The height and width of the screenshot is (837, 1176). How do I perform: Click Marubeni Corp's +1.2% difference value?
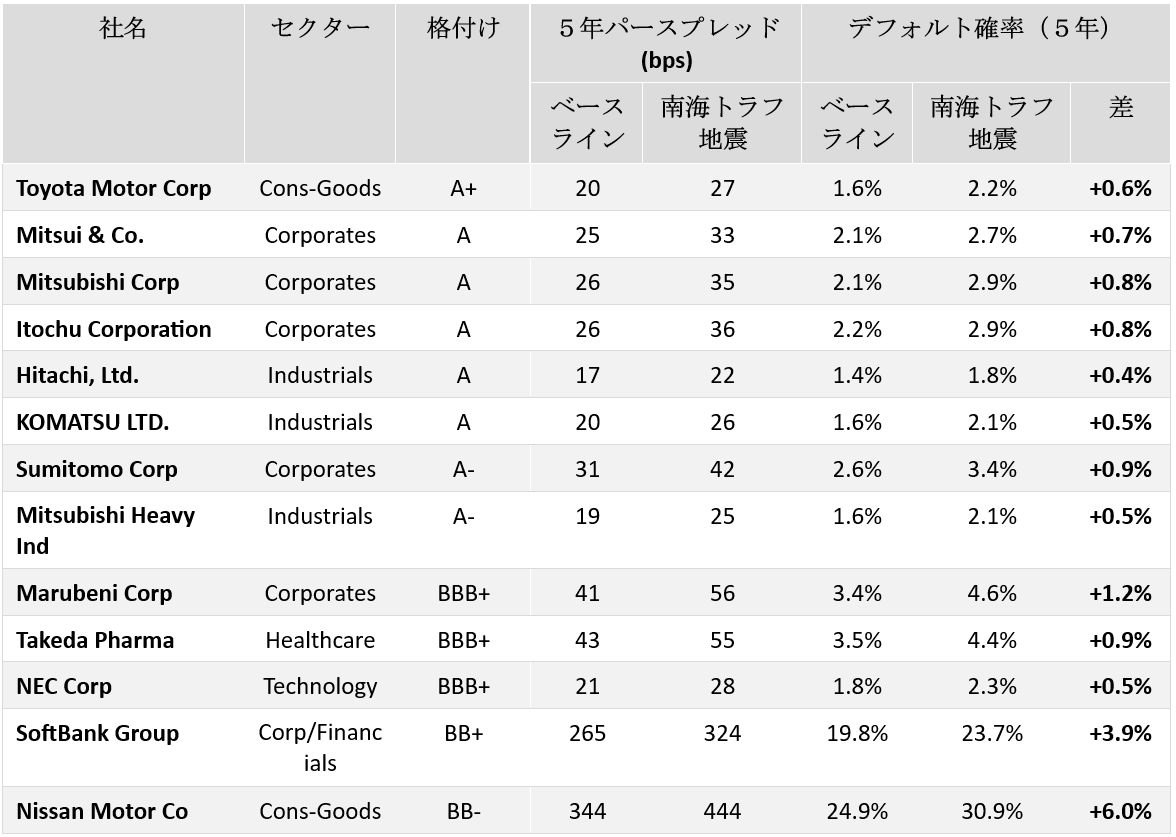1120,593
